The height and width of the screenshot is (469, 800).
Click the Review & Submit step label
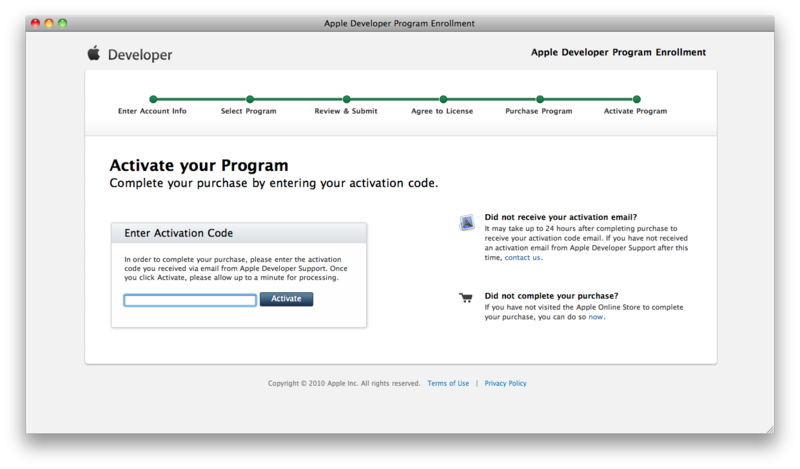pyautogui.click(x=346, y=111)
